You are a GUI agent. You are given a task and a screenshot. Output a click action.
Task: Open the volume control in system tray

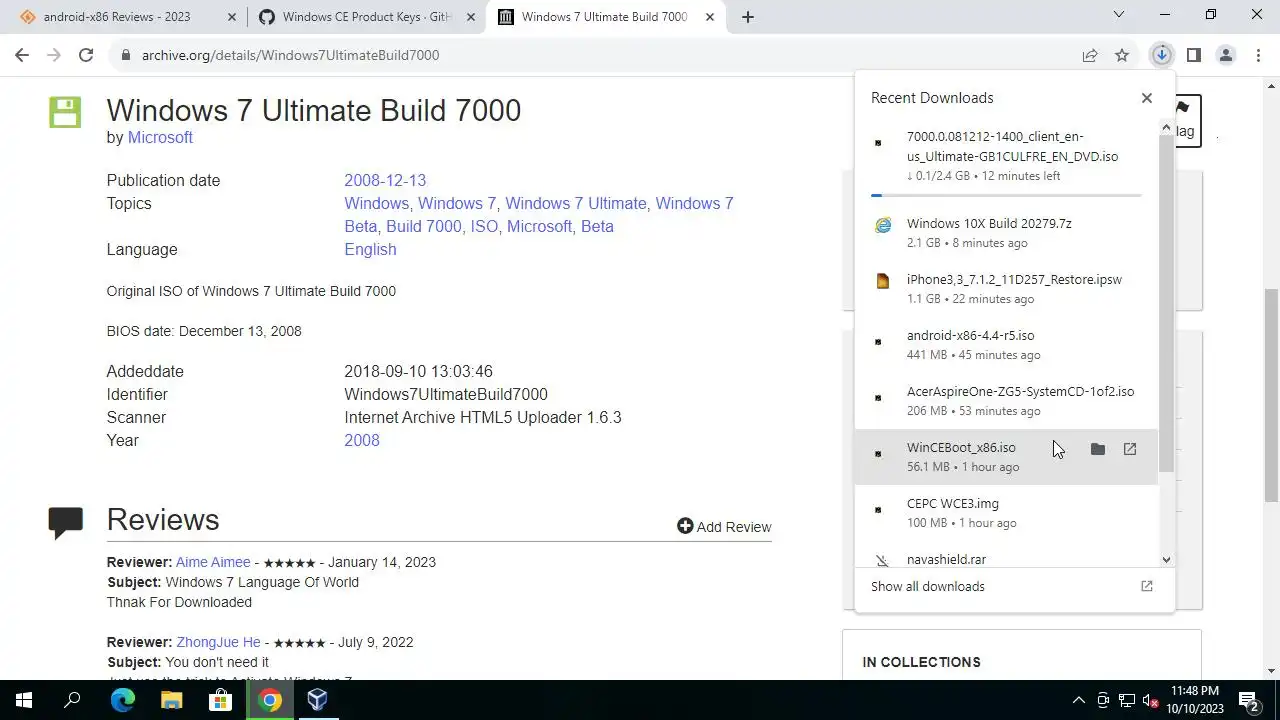1151,700
